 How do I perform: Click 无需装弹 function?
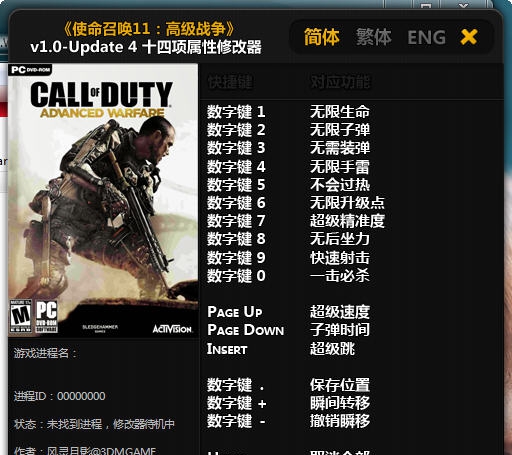tap(340, 148)
